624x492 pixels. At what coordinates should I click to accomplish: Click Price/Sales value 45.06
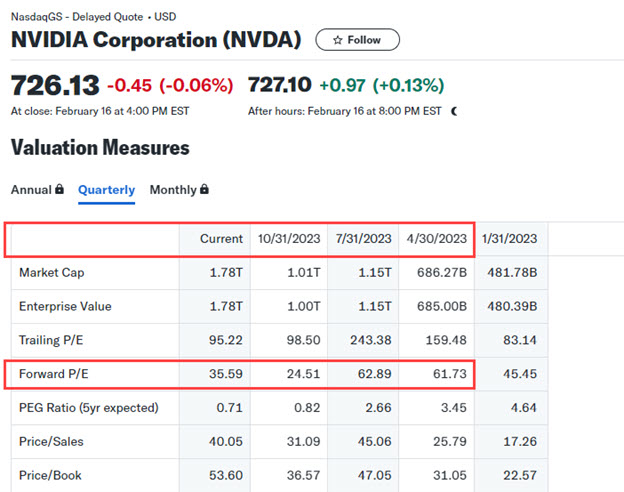point(374,441)
